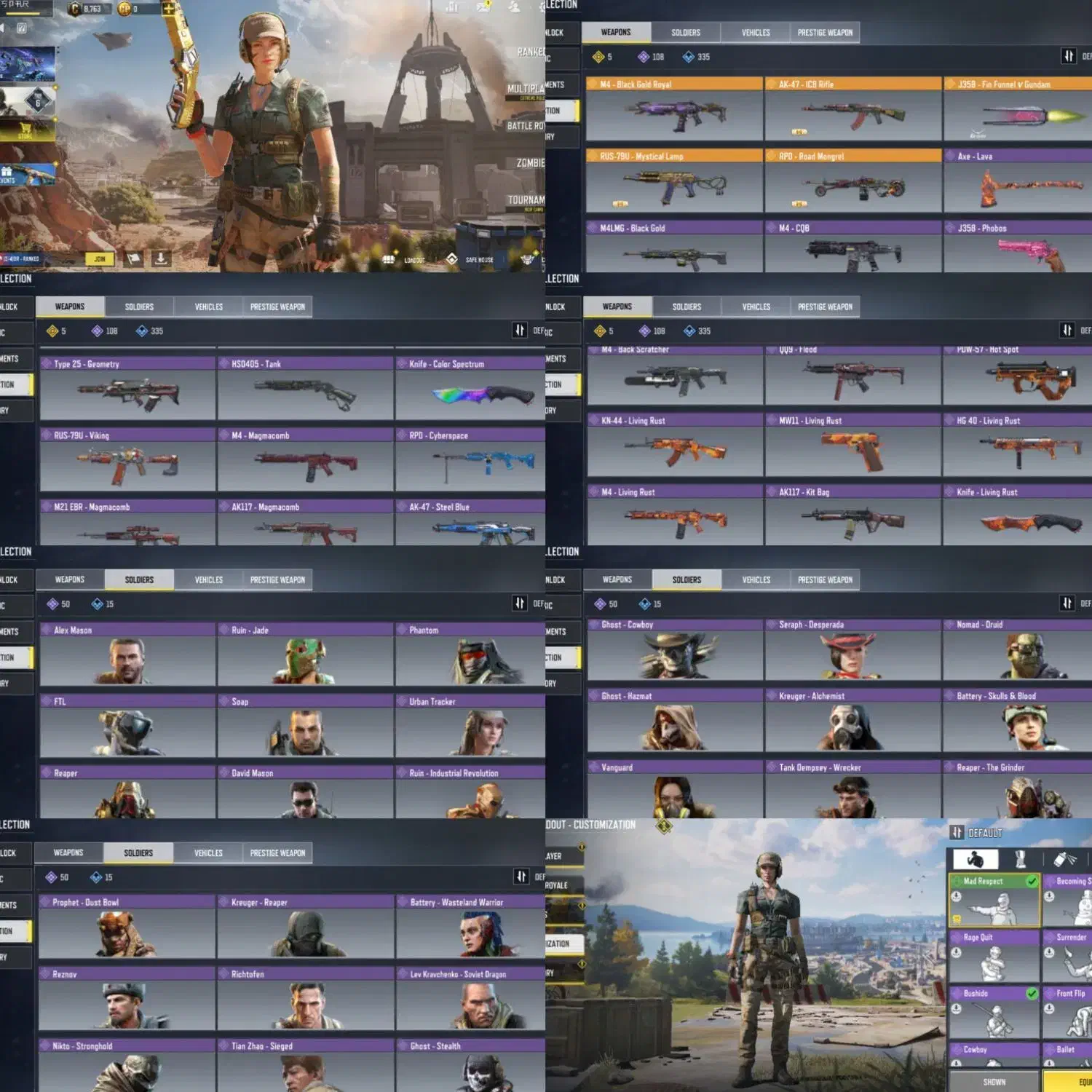The height and width of the screenshot is (1092, 1092).
Task: Open the leaderboard chart icon in lobby
Action: click(451, 7)
